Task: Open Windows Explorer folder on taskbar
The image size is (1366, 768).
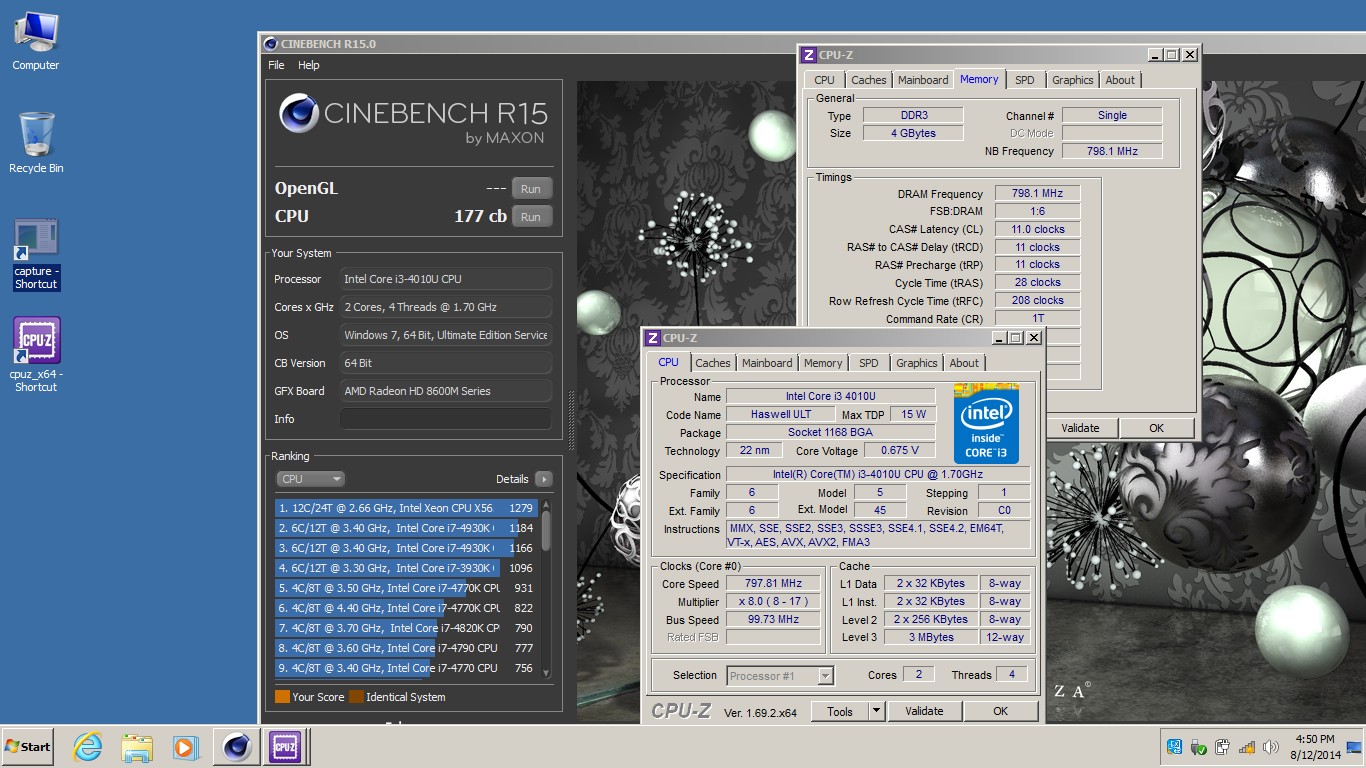Action: (x=136, y=746)
